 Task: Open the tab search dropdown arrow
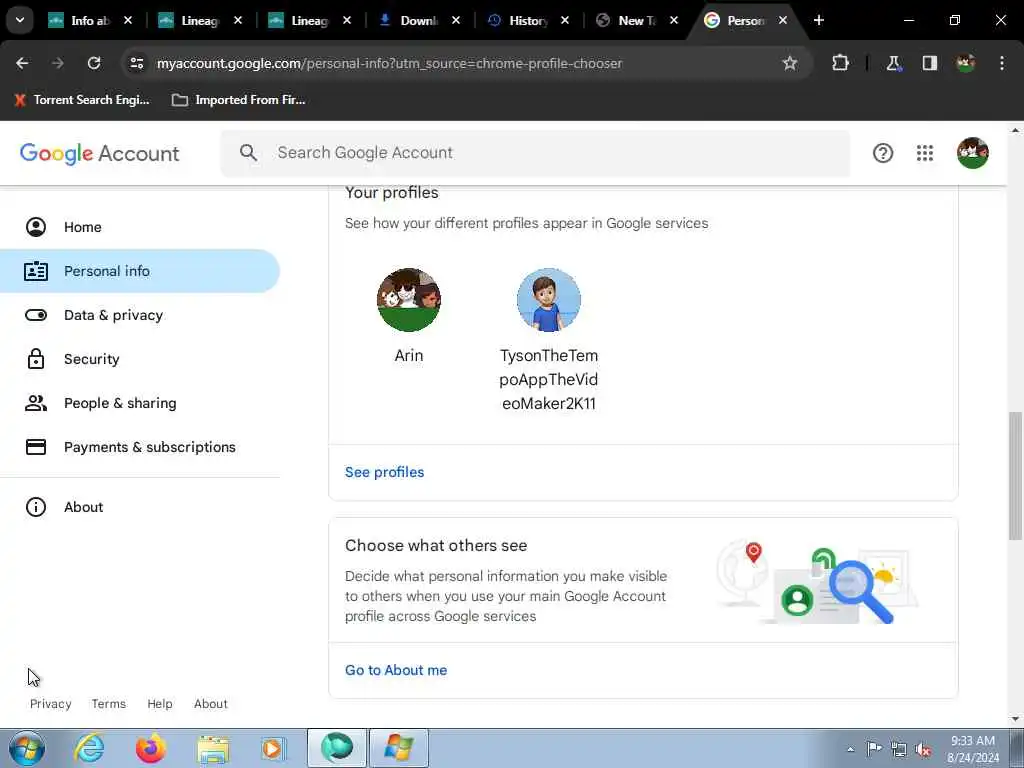[x=20, y=20]
